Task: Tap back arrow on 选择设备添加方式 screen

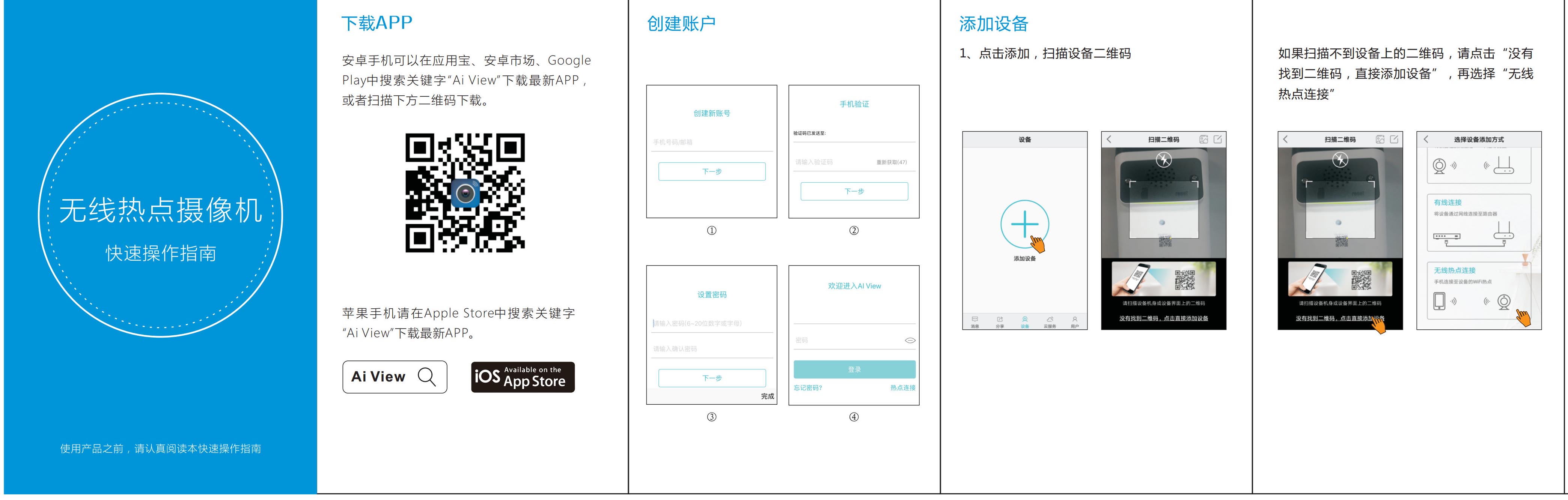Action: [1426, 139]
